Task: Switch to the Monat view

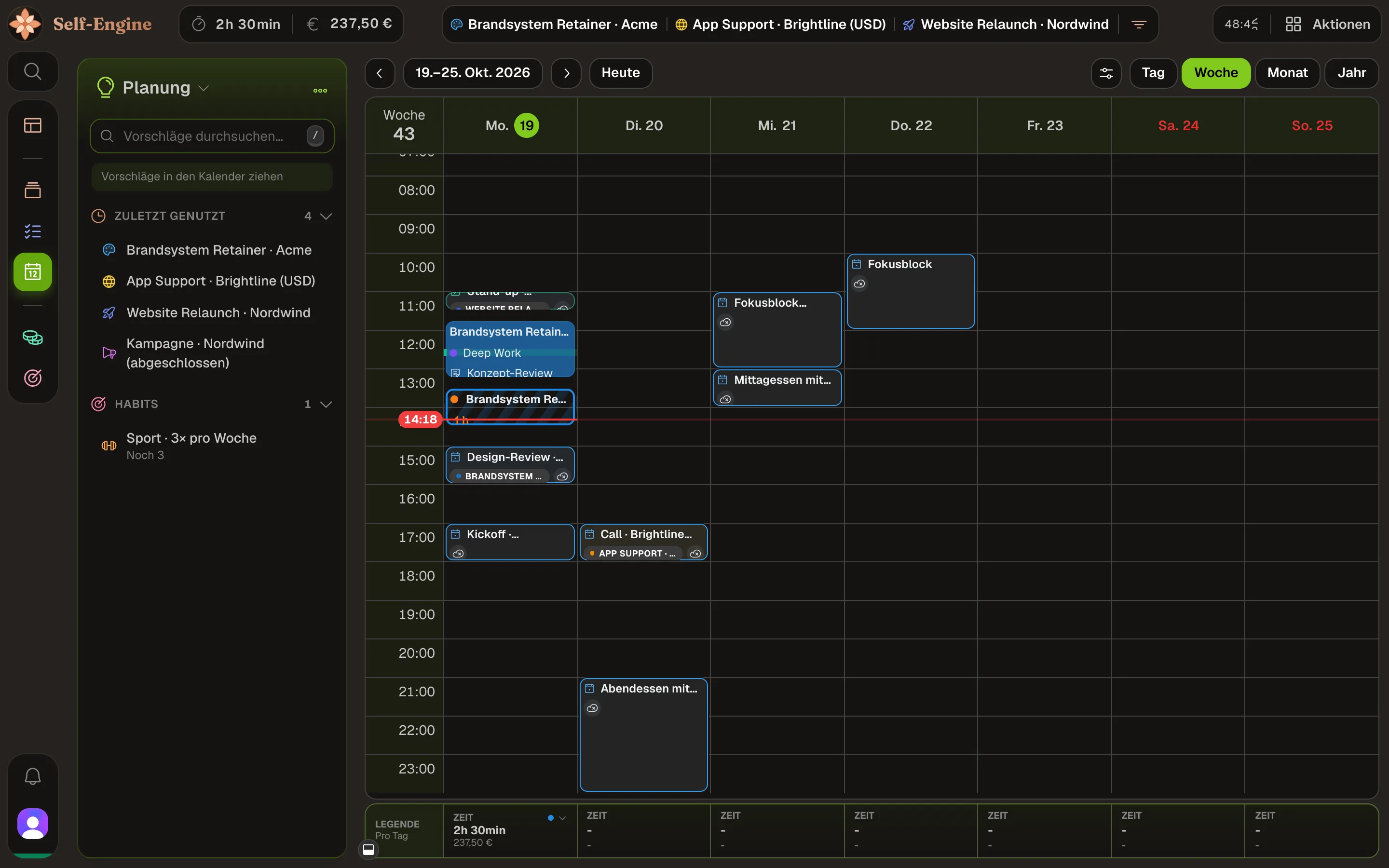Action: (1287, 73)
